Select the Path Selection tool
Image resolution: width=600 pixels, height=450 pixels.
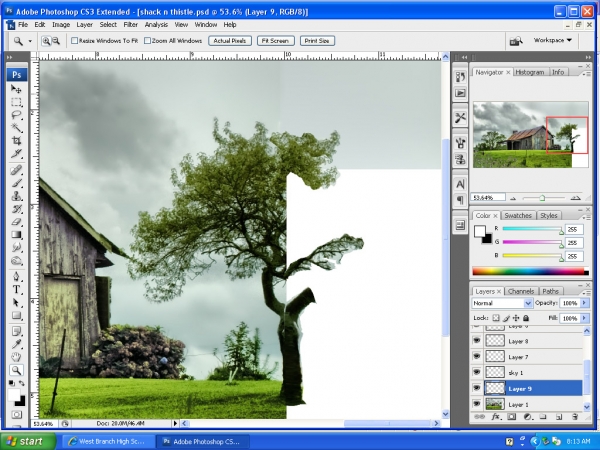[x=16, y=302]
